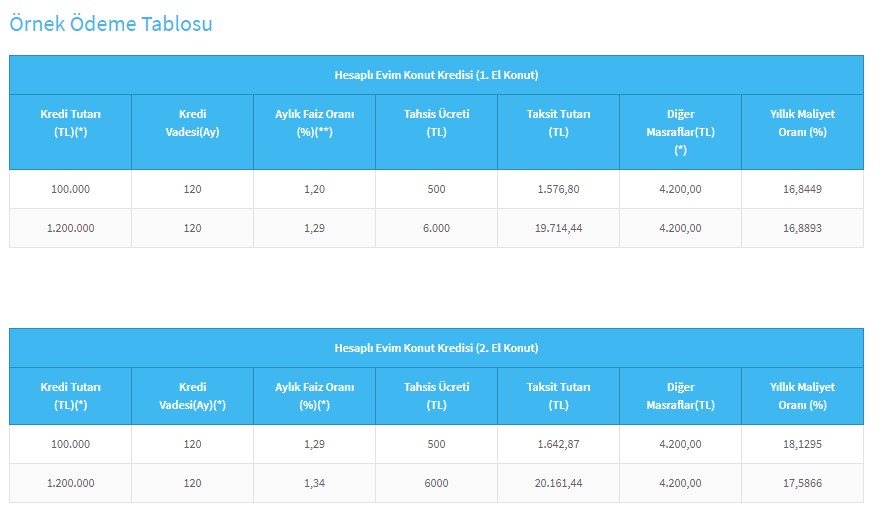Click the 16,8449 annual cost rate value
Screen dimensions: 888x526
pos(802,189)
